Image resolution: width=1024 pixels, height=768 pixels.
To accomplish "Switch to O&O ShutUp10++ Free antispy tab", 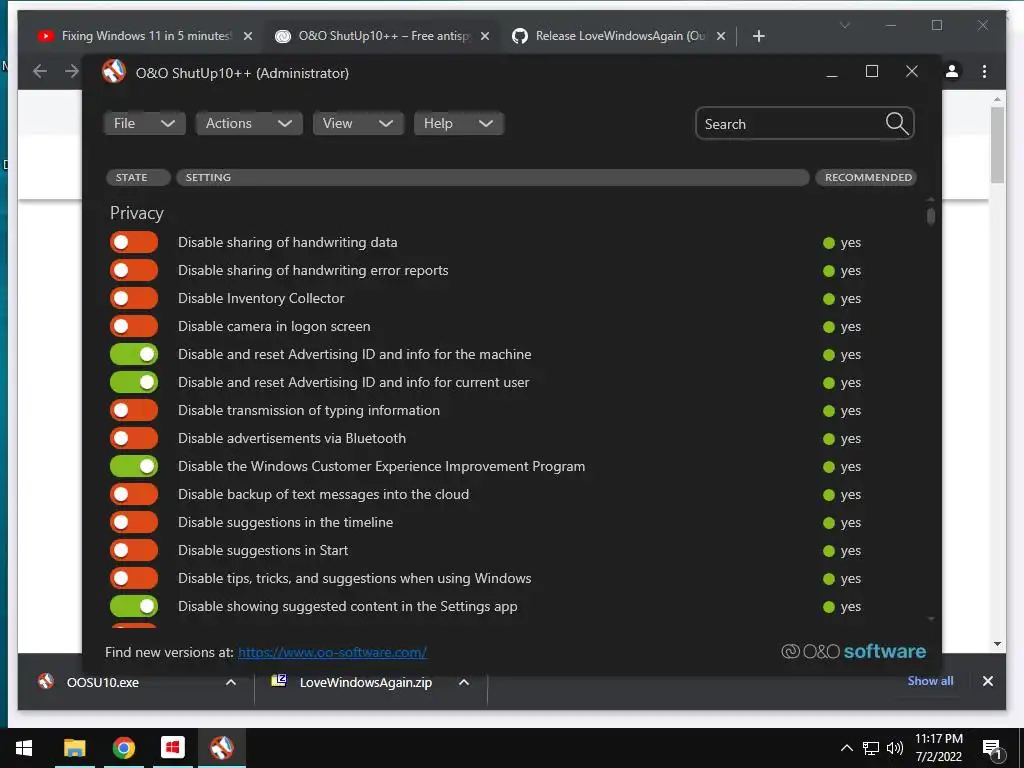I will click(383, 36).
